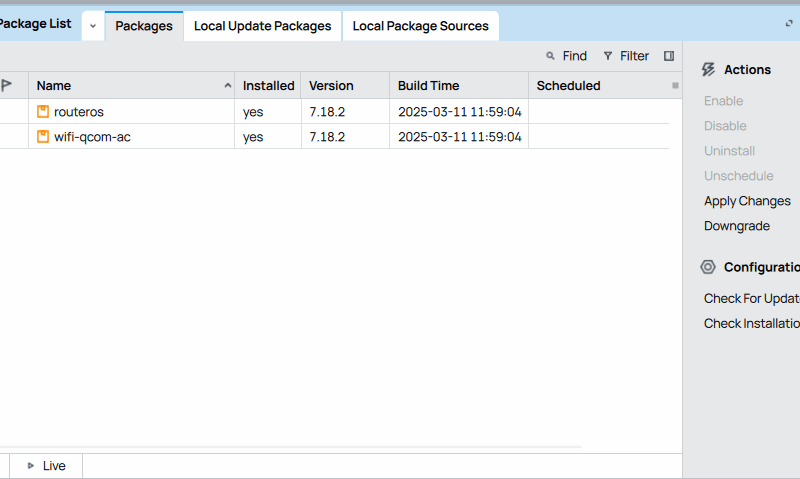Toggle Name column sort arrow

228,86
